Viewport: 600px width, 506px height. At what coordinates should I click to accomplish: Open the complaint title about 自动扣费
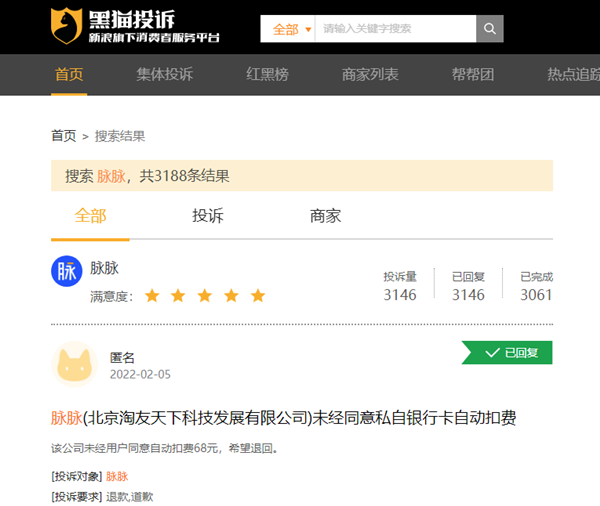[283, 418]
